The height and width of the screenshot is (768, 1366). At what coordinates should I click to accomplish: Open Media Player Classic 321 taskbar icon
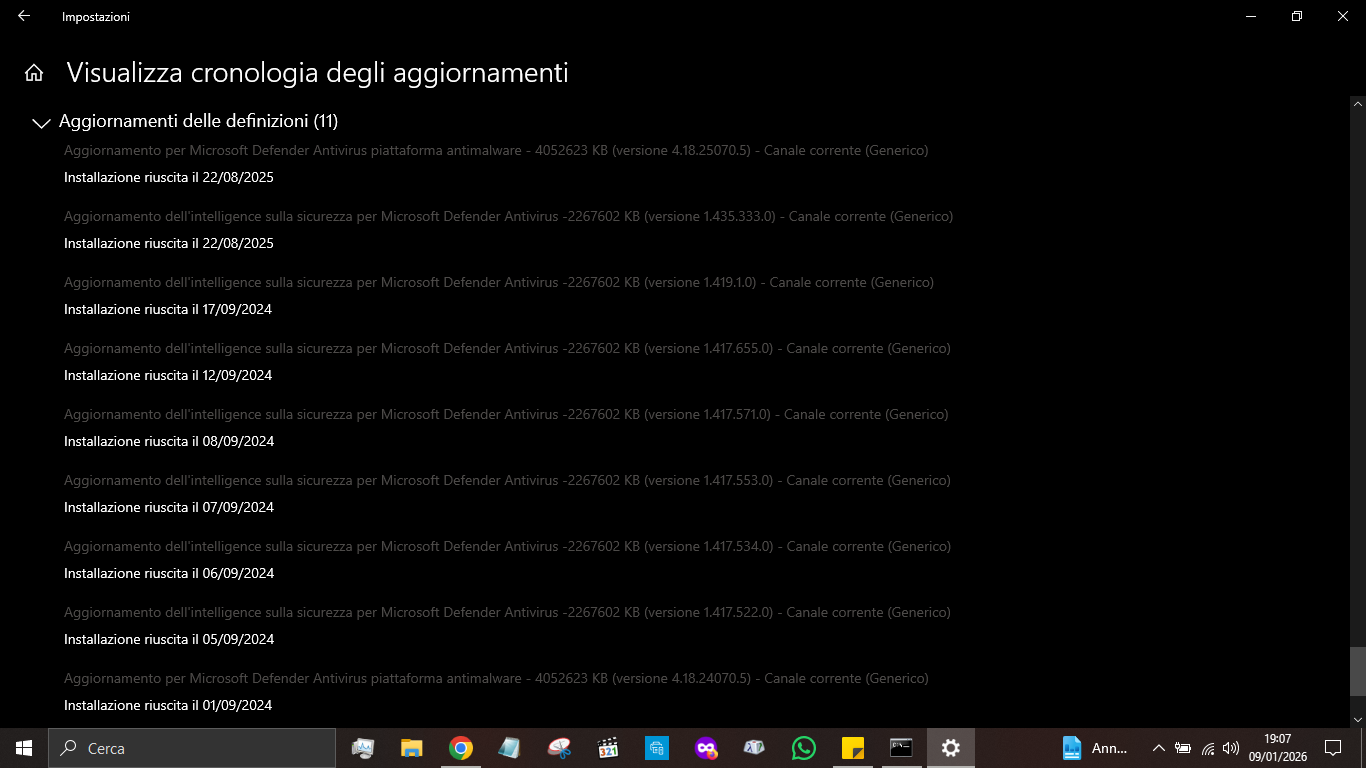tap(608, 748)
